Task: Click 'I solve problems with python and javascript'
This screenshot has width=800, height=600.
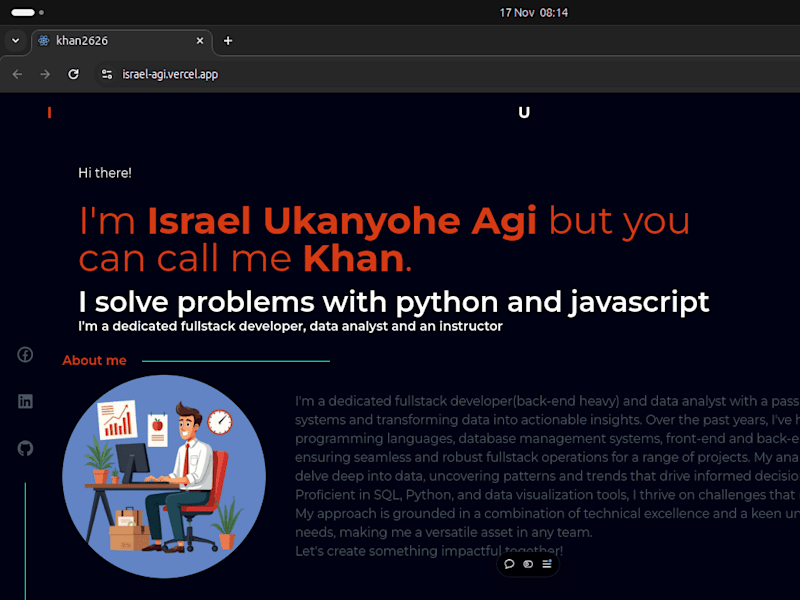Action: click(x=393, y=302)
